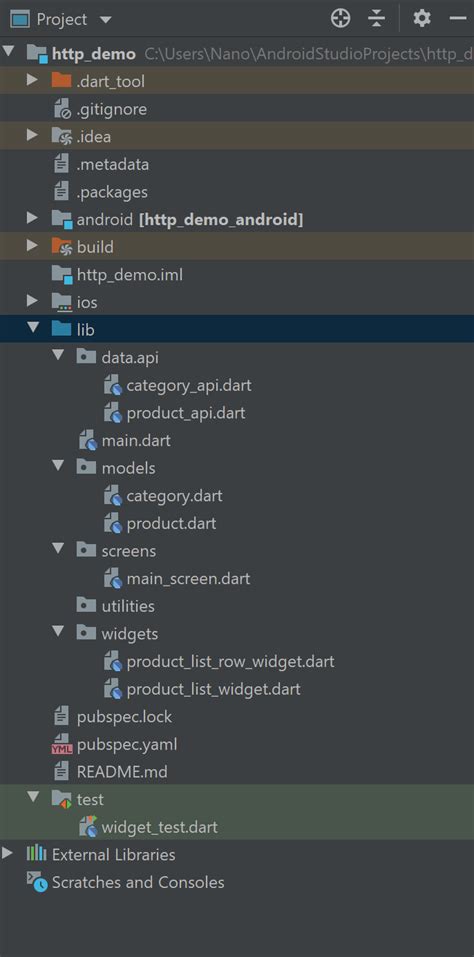Select the http_demo project root
Image resolution: width=474 pixels, height=957 pixels.
(x=94, y=54)
